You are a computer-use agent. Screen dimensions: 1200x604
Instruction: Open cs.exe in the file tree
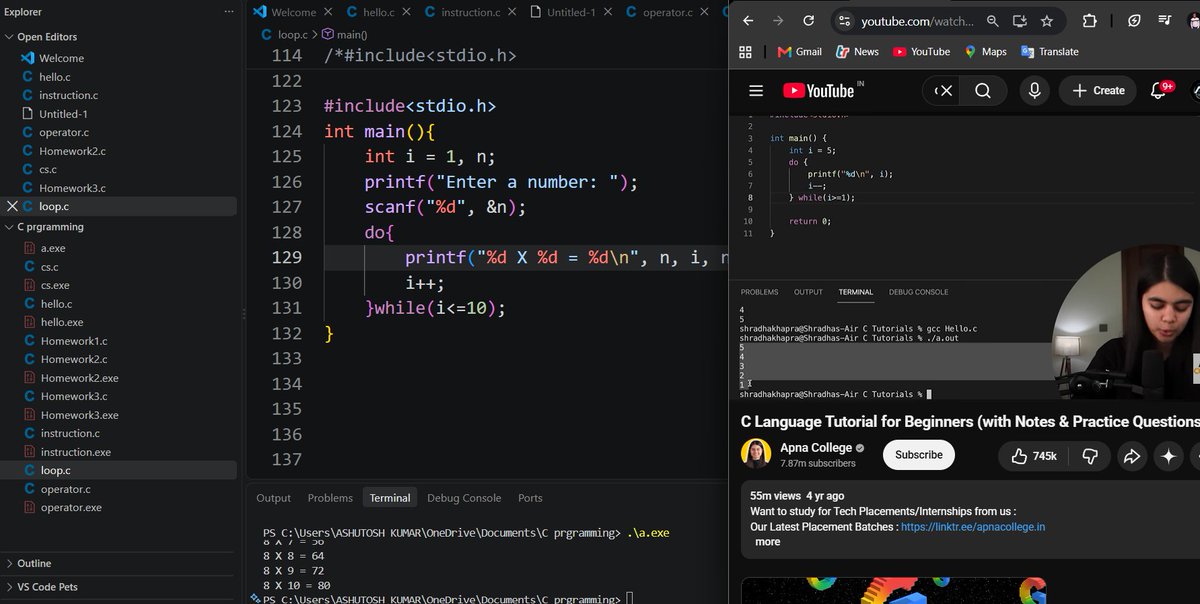[55, 285]
